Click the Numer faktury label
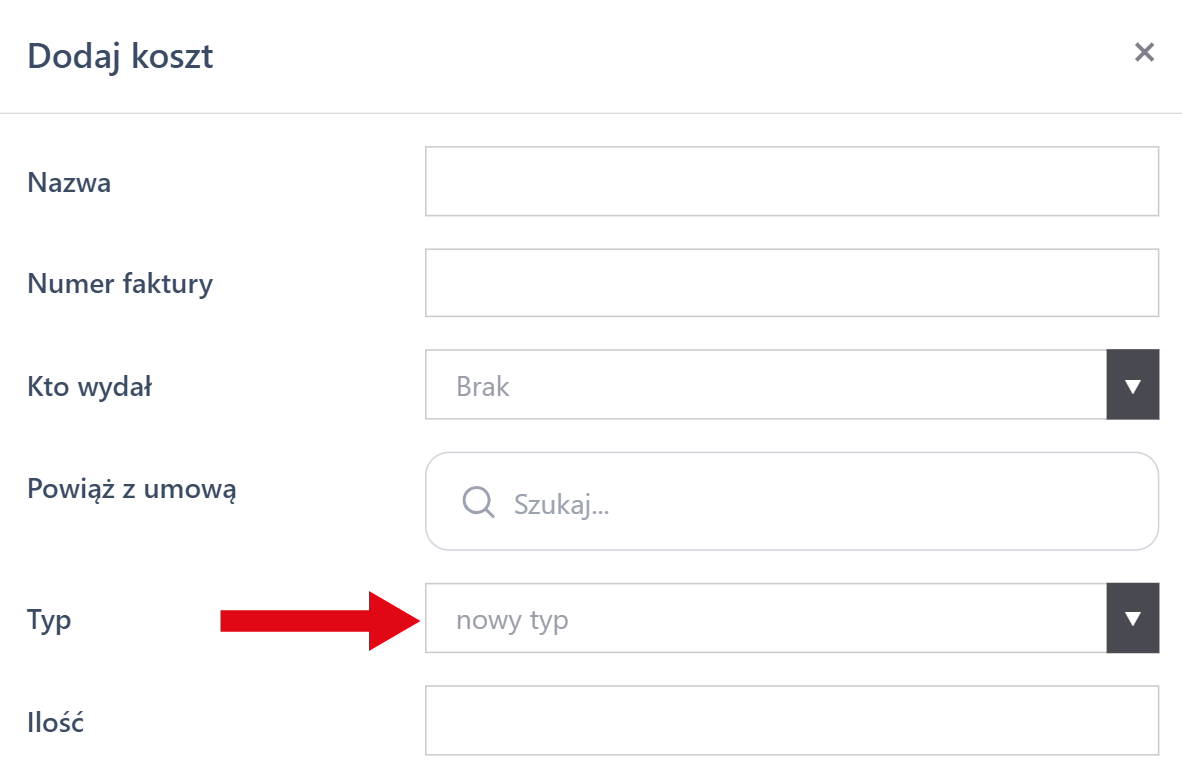The width and height of the screenshot is (1182, 767). 120,284
